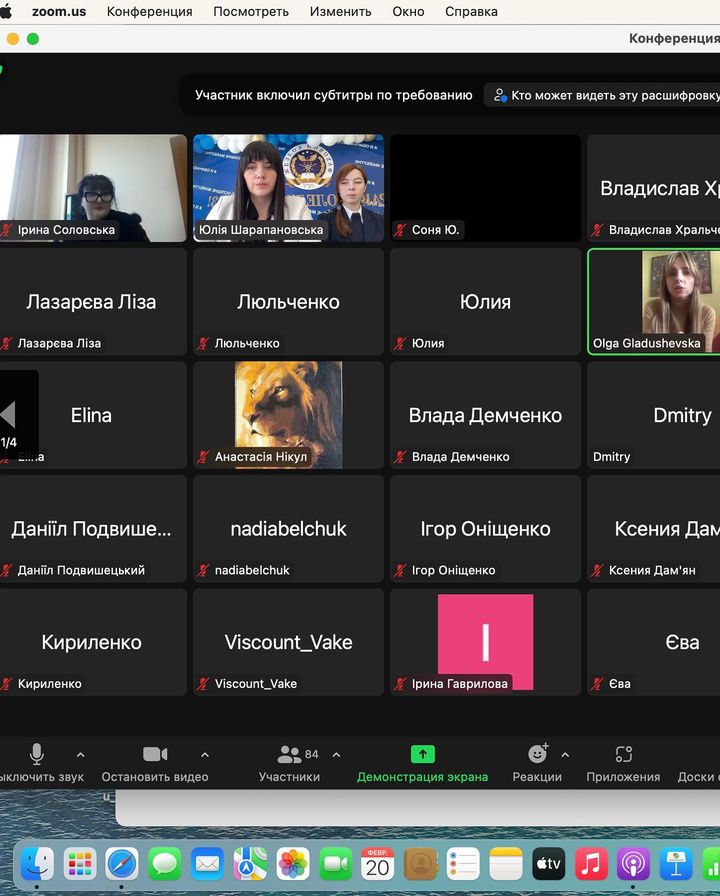Click muted mic icon beside Viscount_Vake label
720x896 pixels.
[x=203, y=684]
